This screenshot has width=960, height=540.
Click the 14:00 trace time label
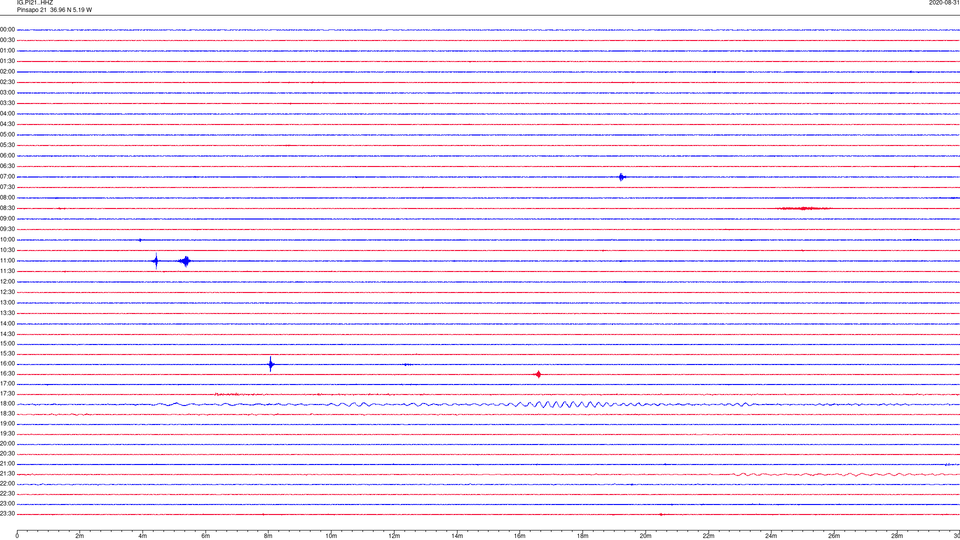coord(7,324)
